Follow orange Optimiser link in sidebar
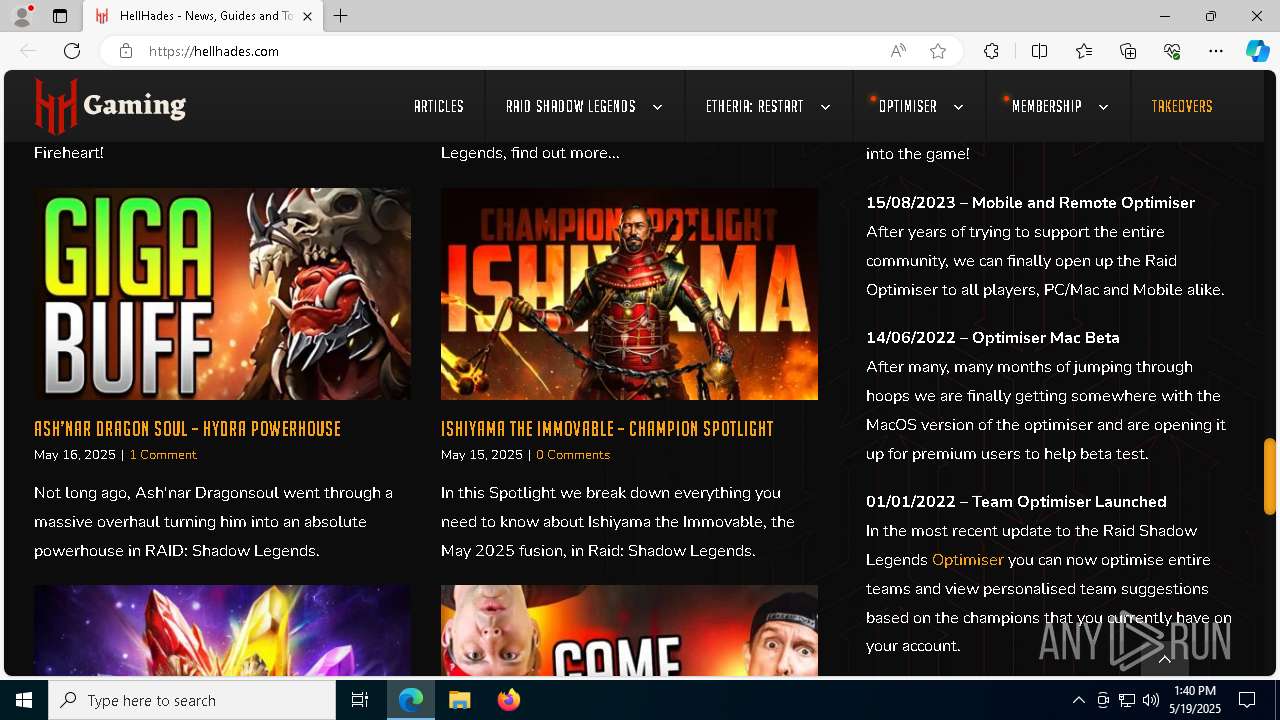The width and height of the screenshot is (1280, 720). click(x=967, y=560)
